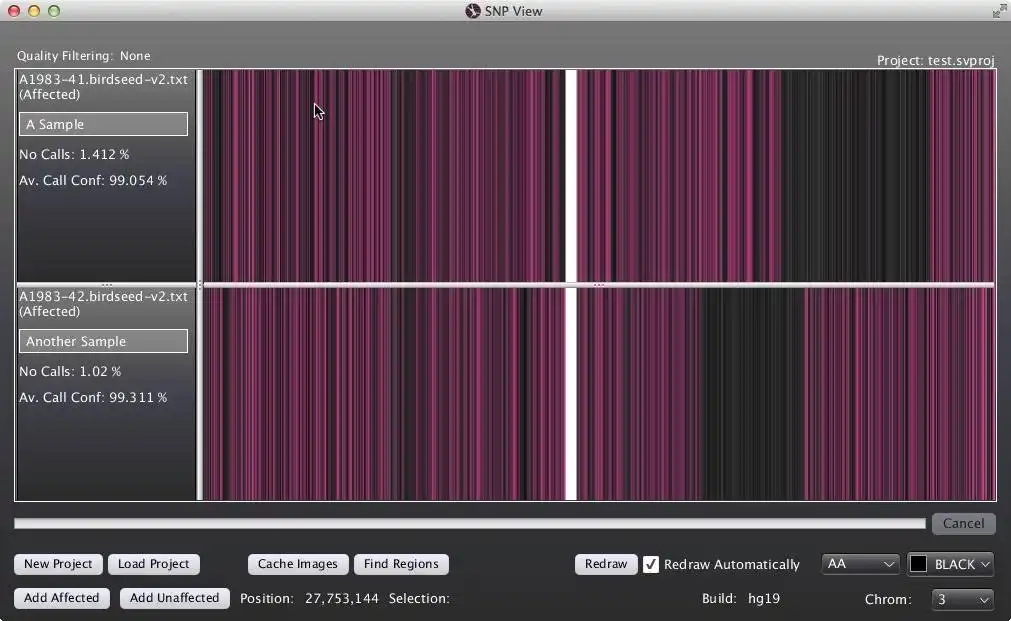Screen dimensions: 1011x621
Task: Cancel the current progress operation
Action: [963, 524]
